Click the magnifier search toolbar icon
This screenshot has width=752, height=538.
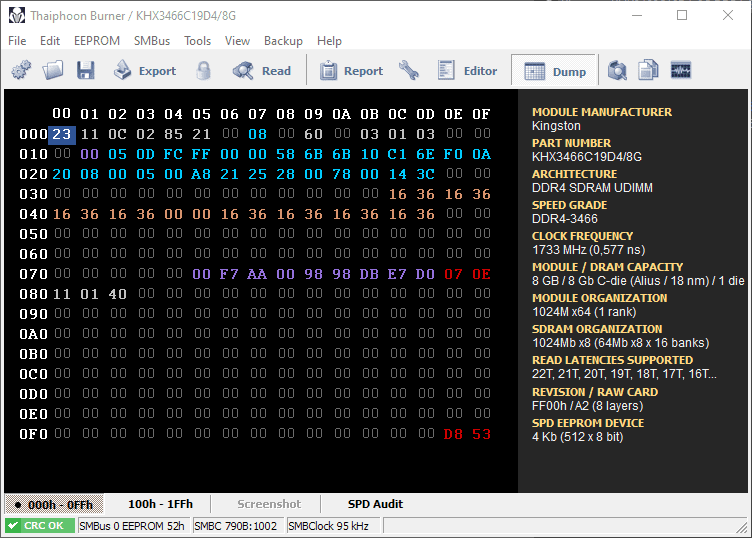(617, 70)
